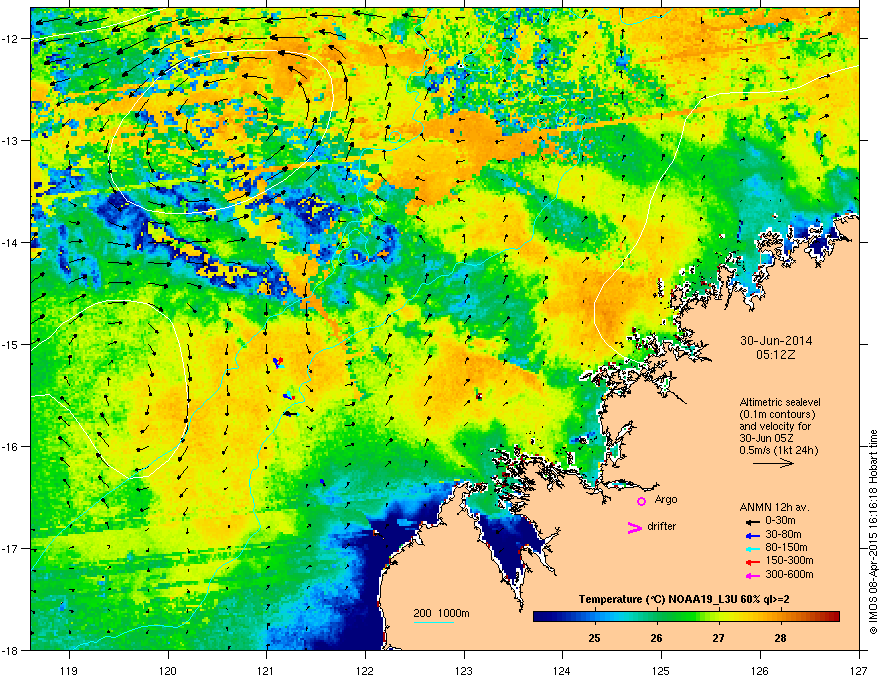Screen dimensions: 880x680
Task: Click the black 0-30m arrow in legend
Action: click(753, 521)
